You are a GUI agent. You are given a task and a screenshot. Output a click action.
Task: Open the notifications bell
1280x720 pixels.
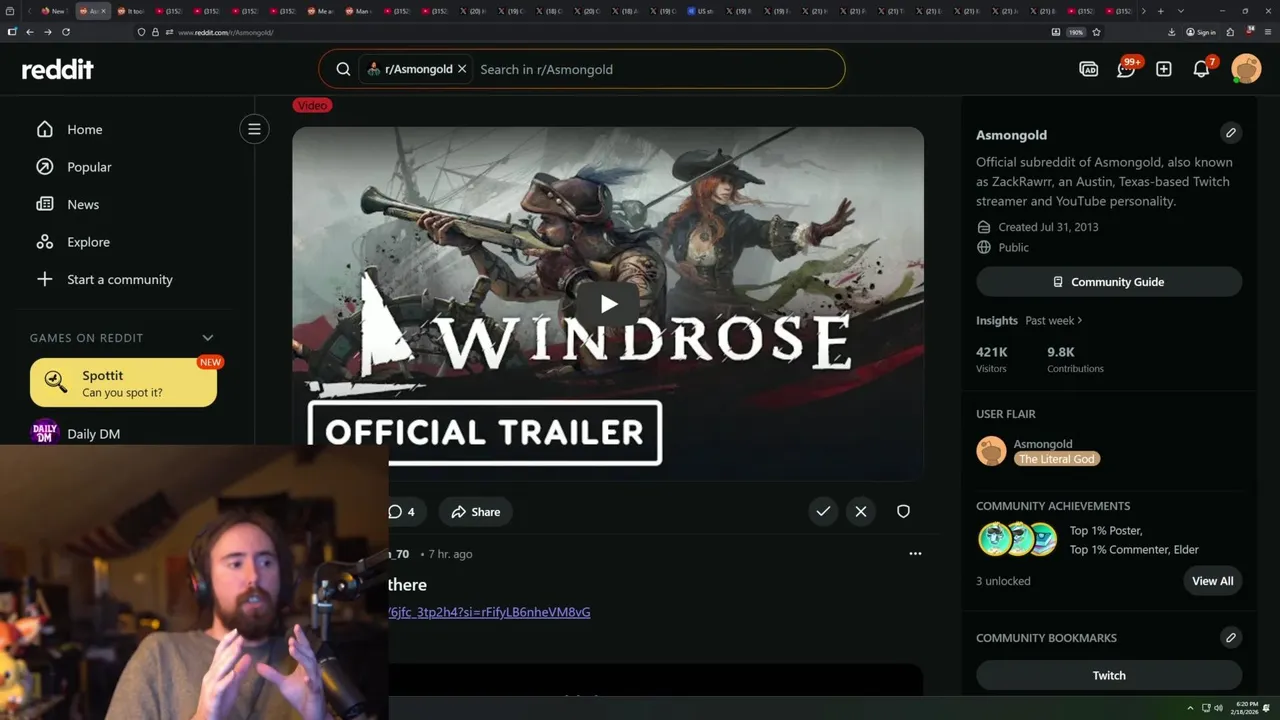(1202, 69)
